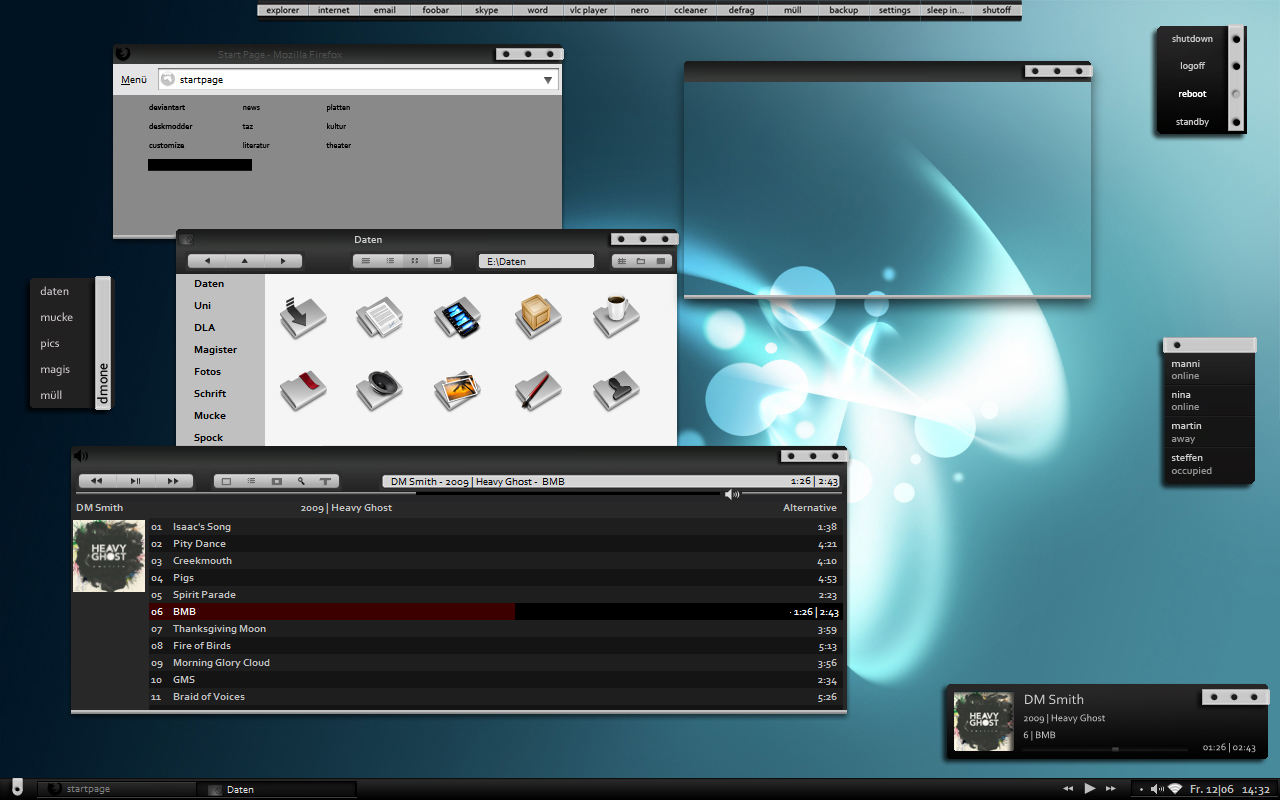Click the folder icon beside the address field
The width and height of the screenshot is (1280, 800).
[641, 261]
